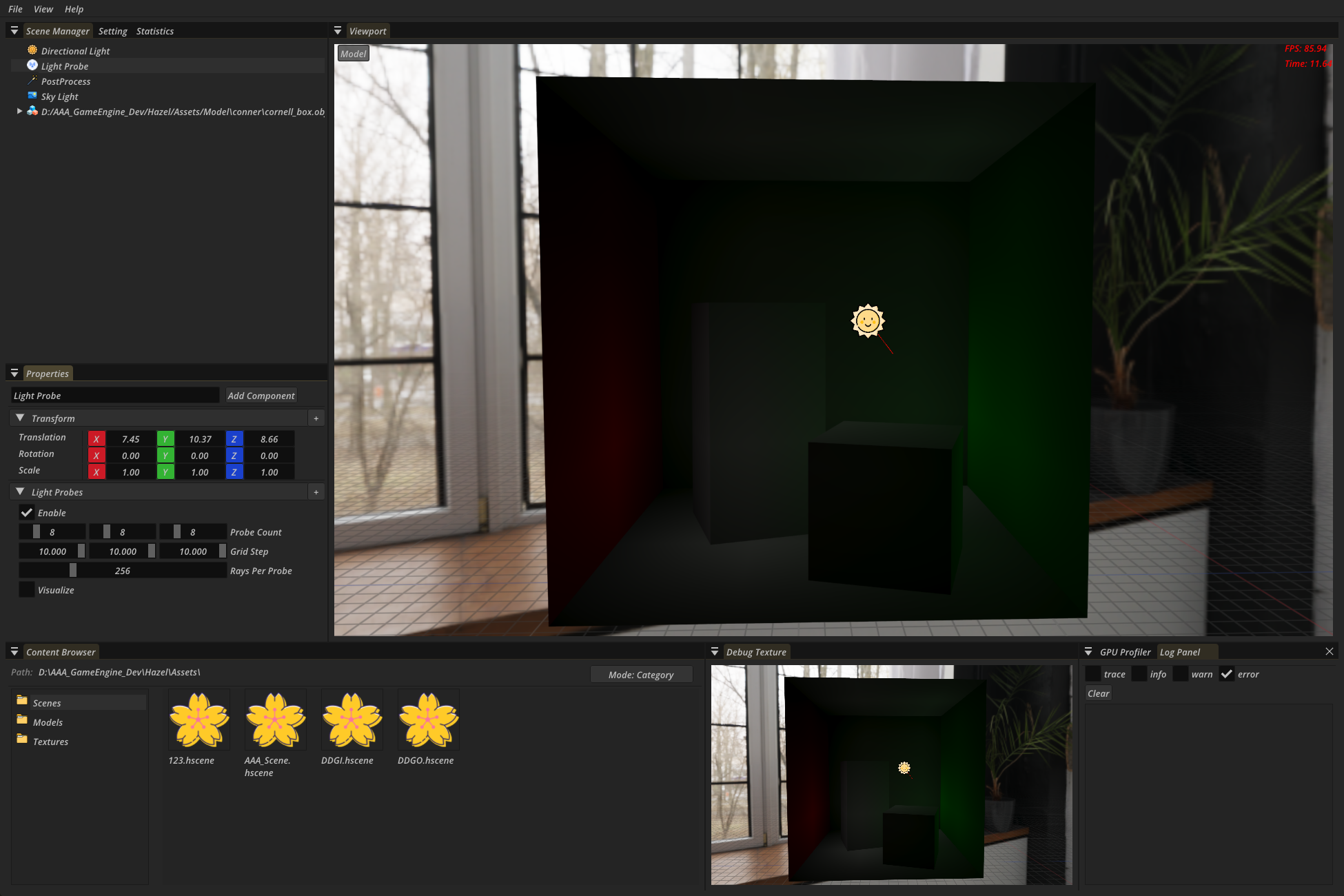Click the Sky Light icon

32,96
